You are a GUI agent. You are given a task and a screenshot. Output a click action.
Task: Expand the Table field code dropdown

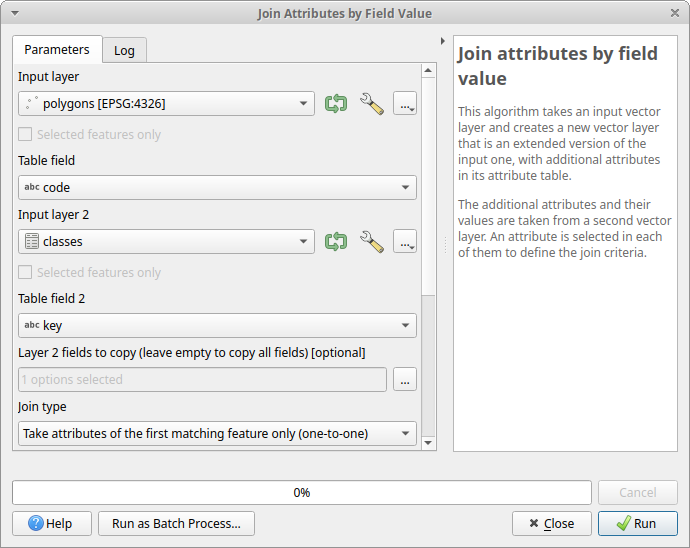coord(217,187)
